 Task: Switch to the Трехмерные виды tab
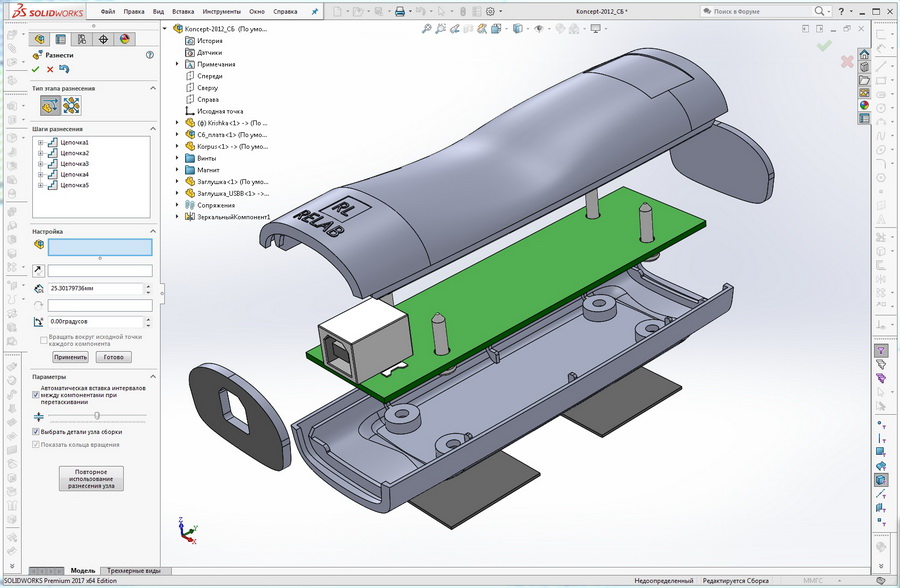[133, 570]
